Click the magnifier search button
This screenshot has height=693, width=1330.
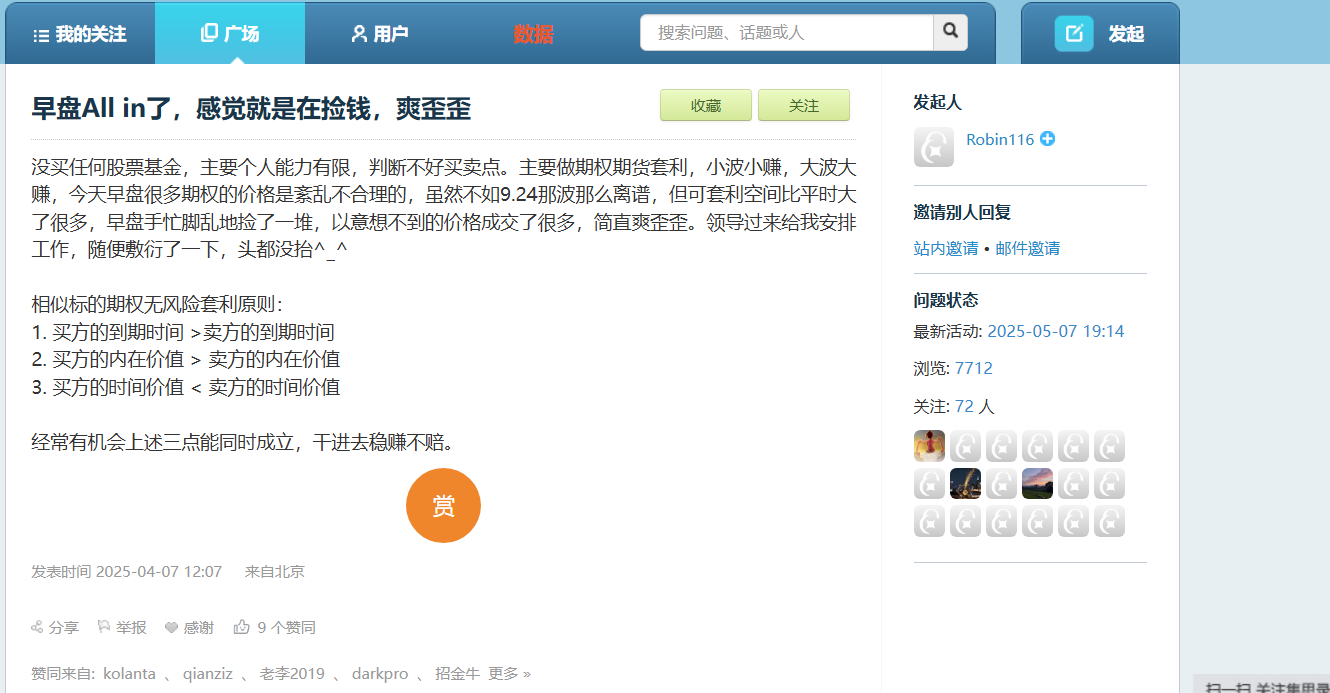950,32
